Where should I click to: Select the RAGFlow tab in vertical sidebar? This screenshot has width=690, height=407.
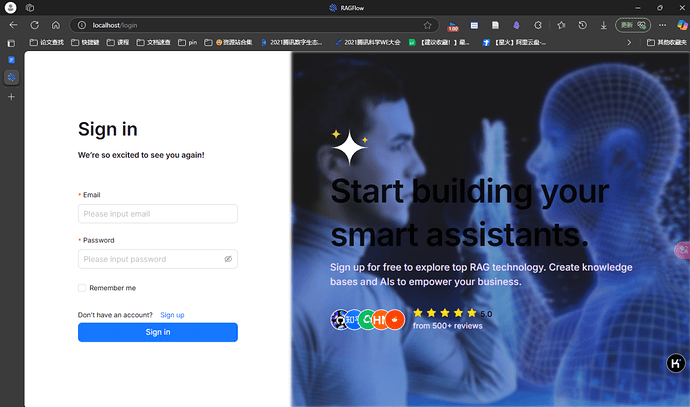coord(12,77)
